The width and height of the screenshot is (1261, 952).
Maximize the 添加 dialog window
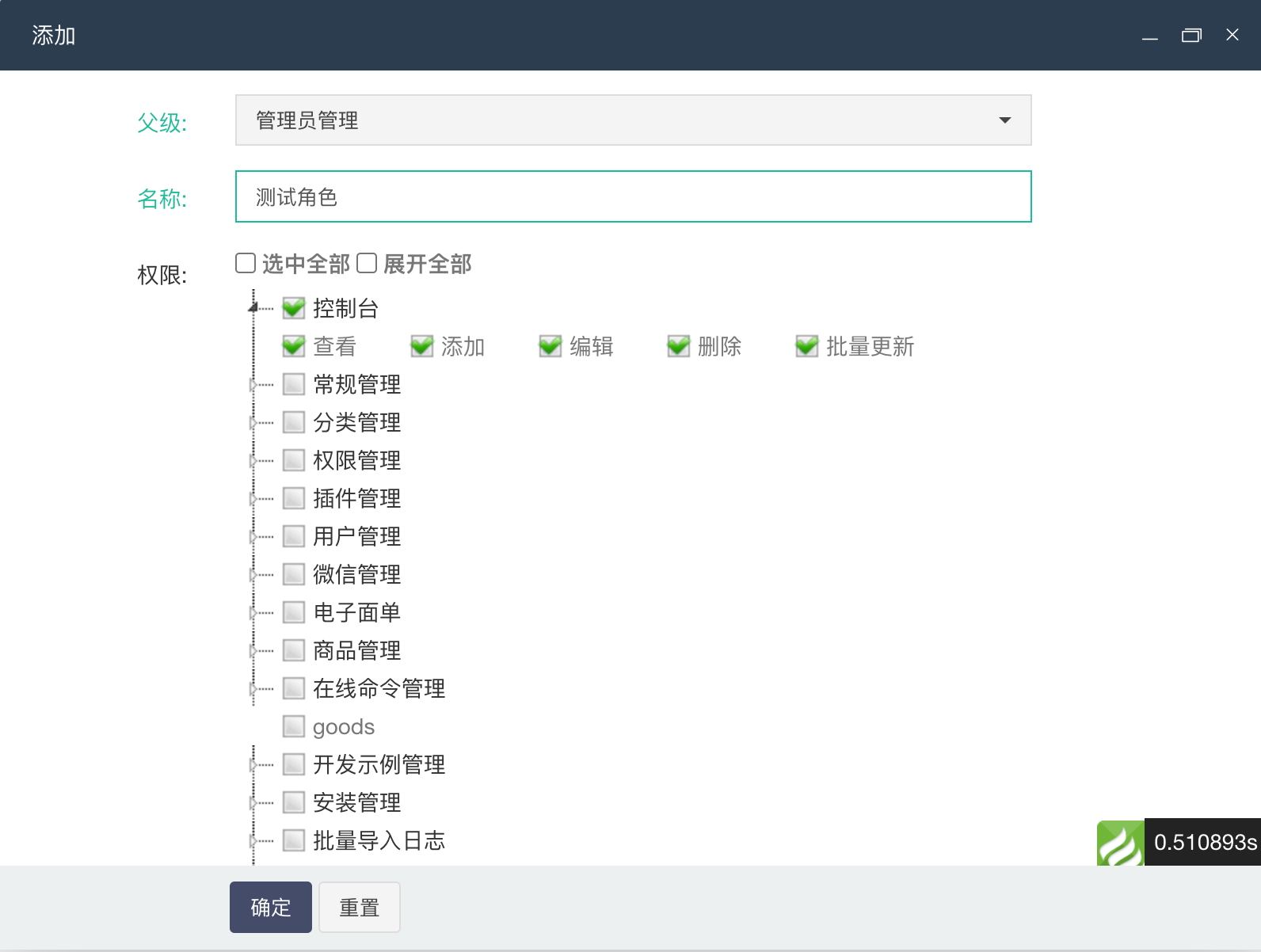tap(1191, 35)
